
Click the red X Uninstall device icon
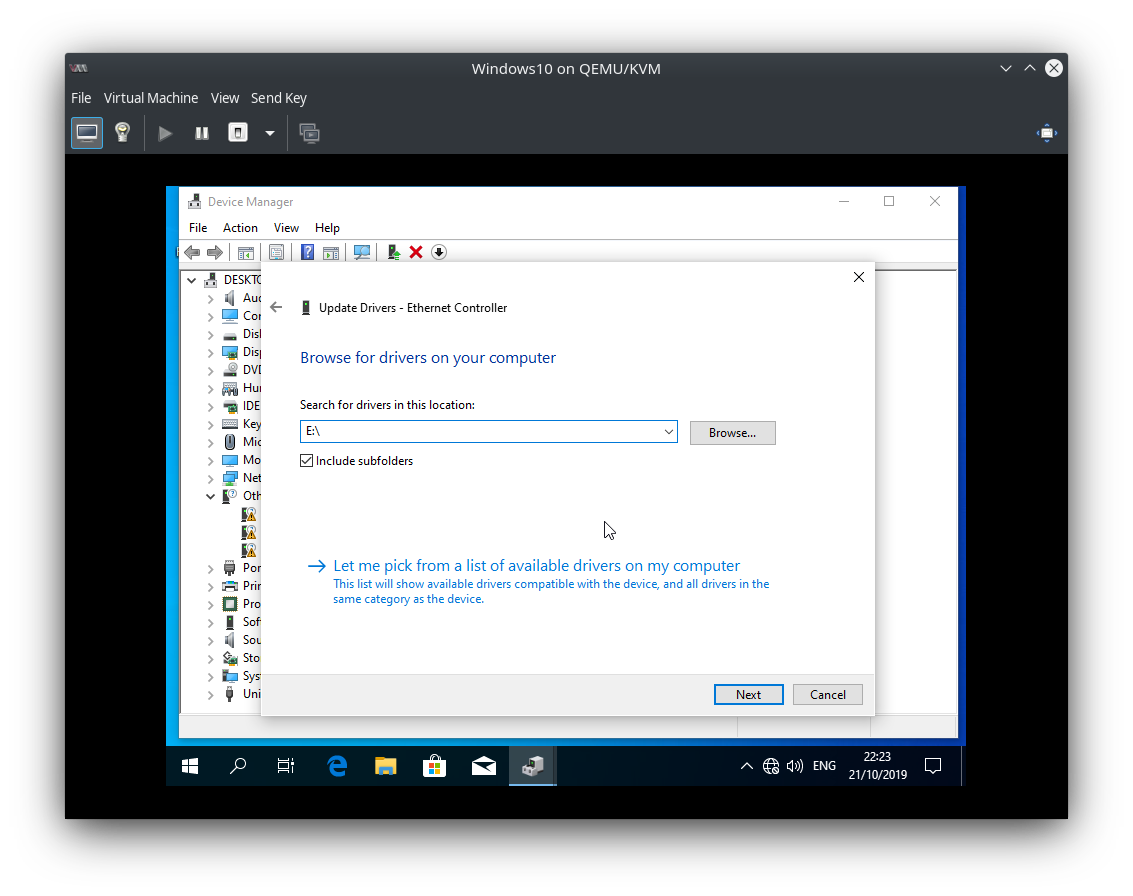(415, 252)
